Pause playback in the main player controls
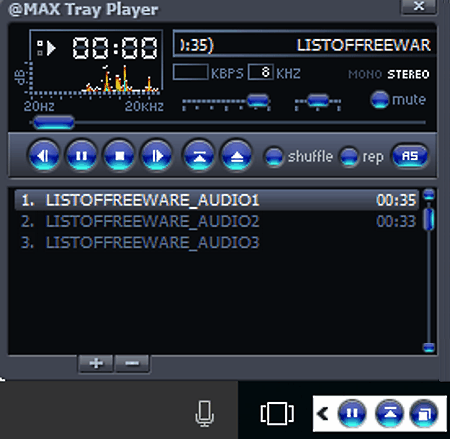 [82, 156]
